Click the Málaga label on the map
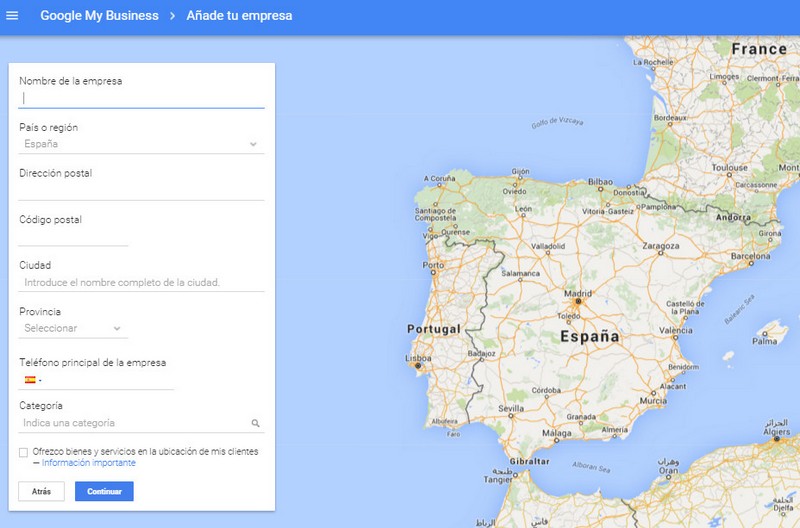Viewport: 800px width, 528px height. [557, 433]
